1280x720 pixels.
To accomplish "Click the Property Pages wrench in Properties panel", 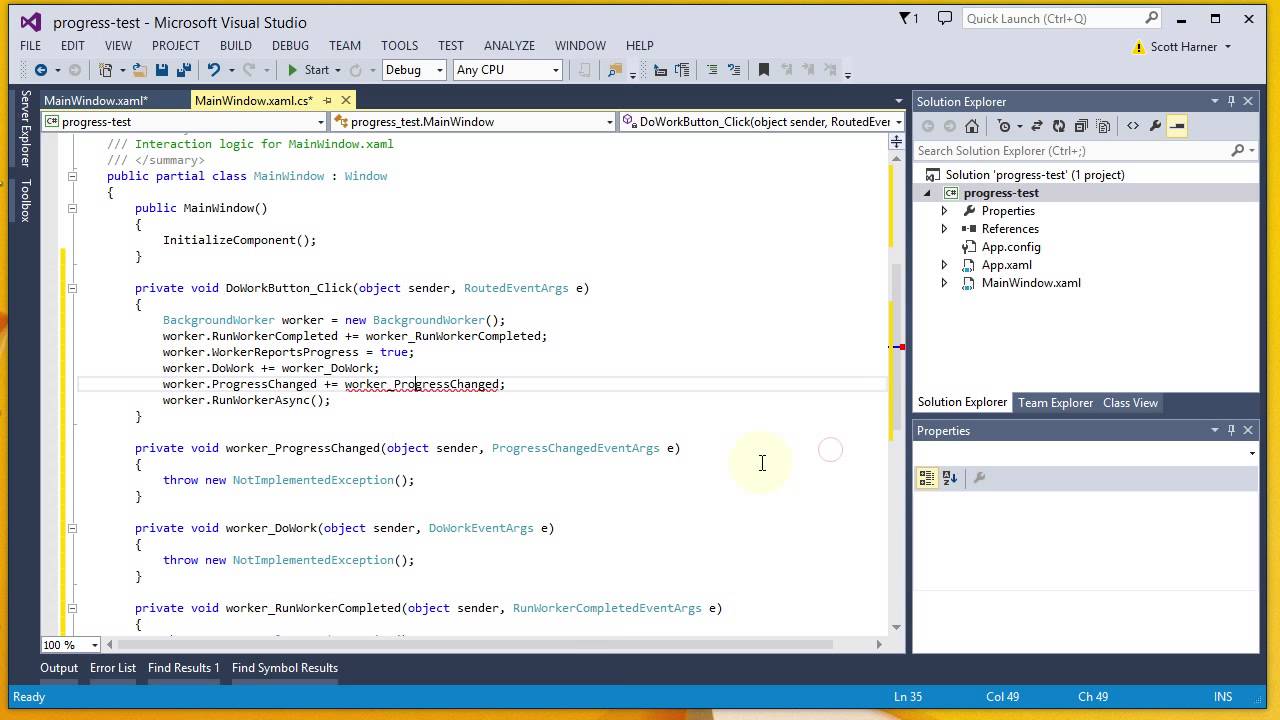I will click(979, 478).
